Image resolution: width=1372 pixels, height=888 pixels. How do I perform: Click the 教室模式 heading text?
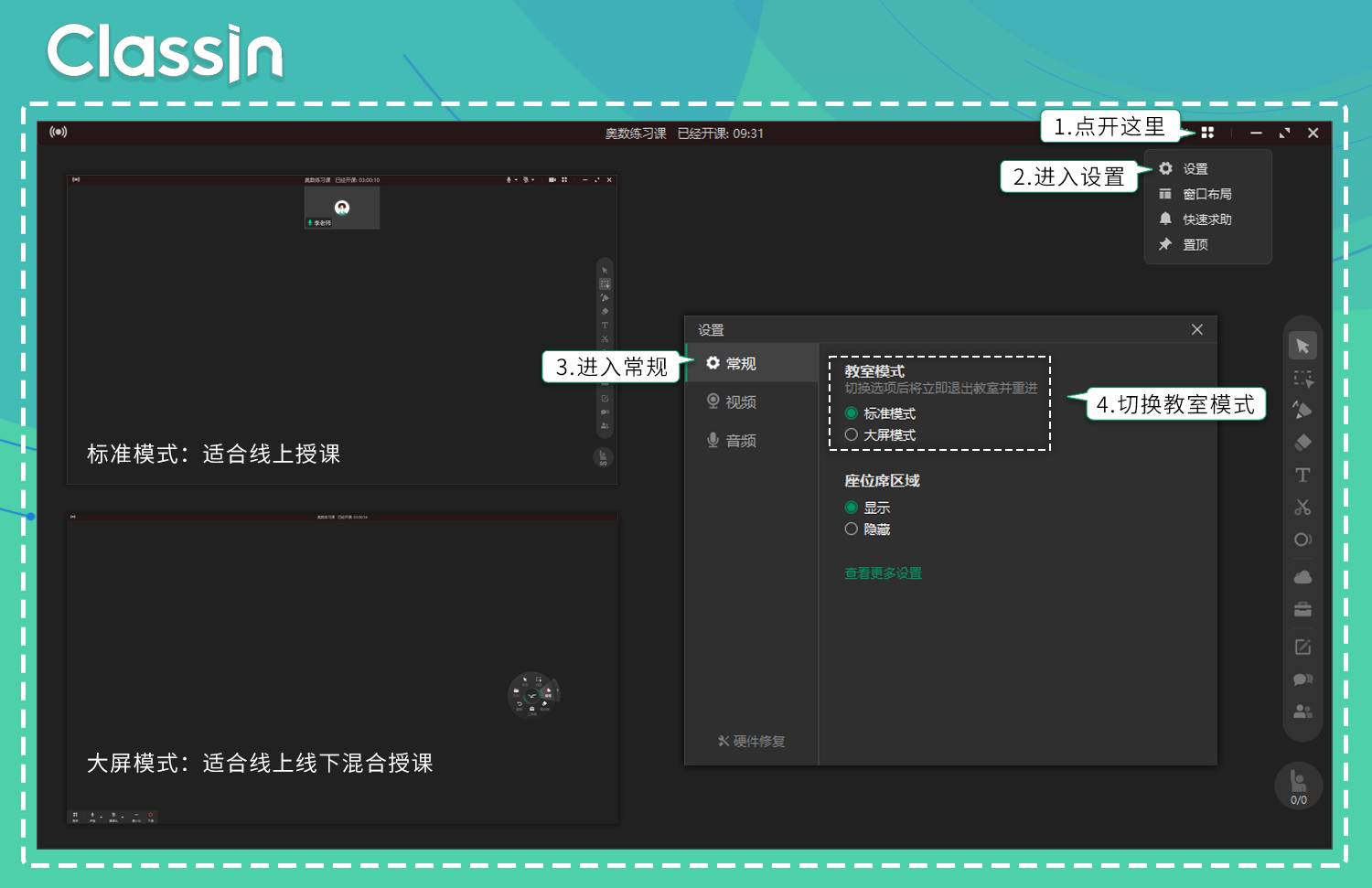pos(874,371)
